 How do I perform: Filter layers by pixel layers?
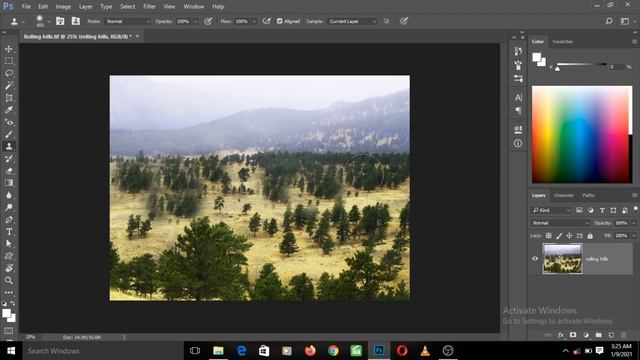coord(579,210)
